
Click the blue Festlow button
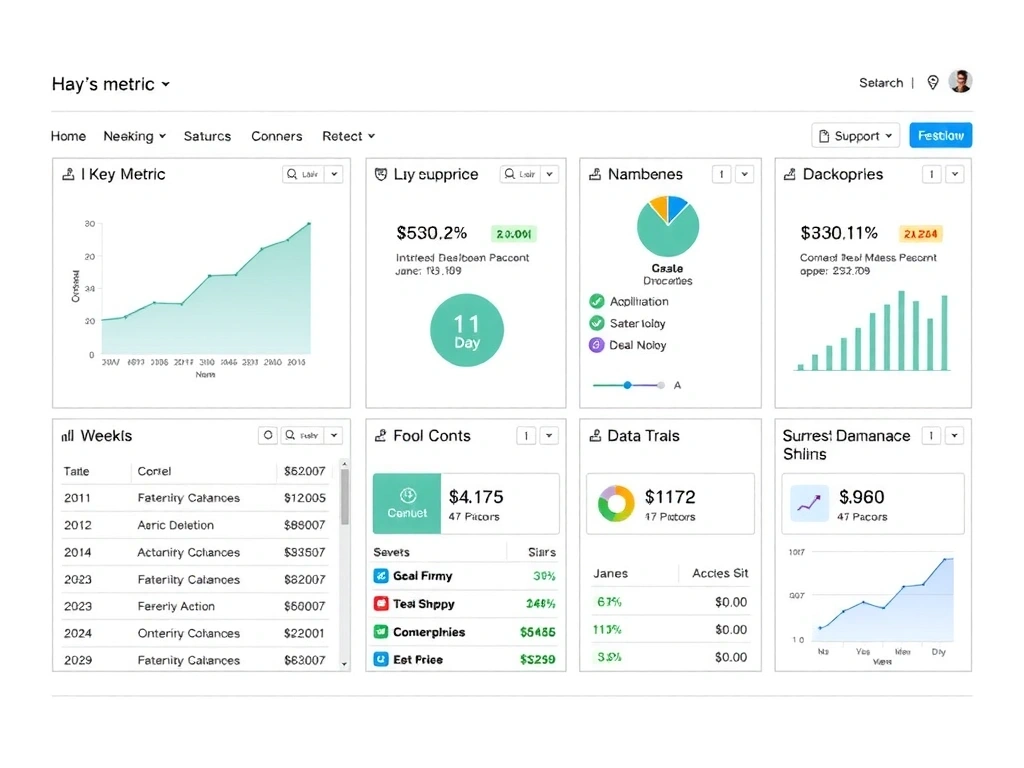[939, 135]
